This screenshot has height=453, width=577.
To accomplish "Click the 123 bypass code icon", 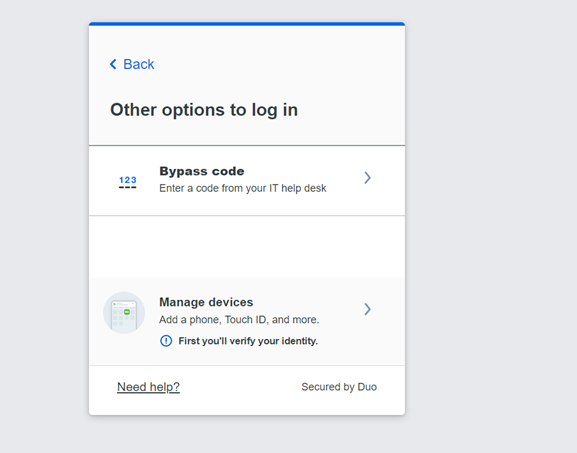I will (128, 182).
